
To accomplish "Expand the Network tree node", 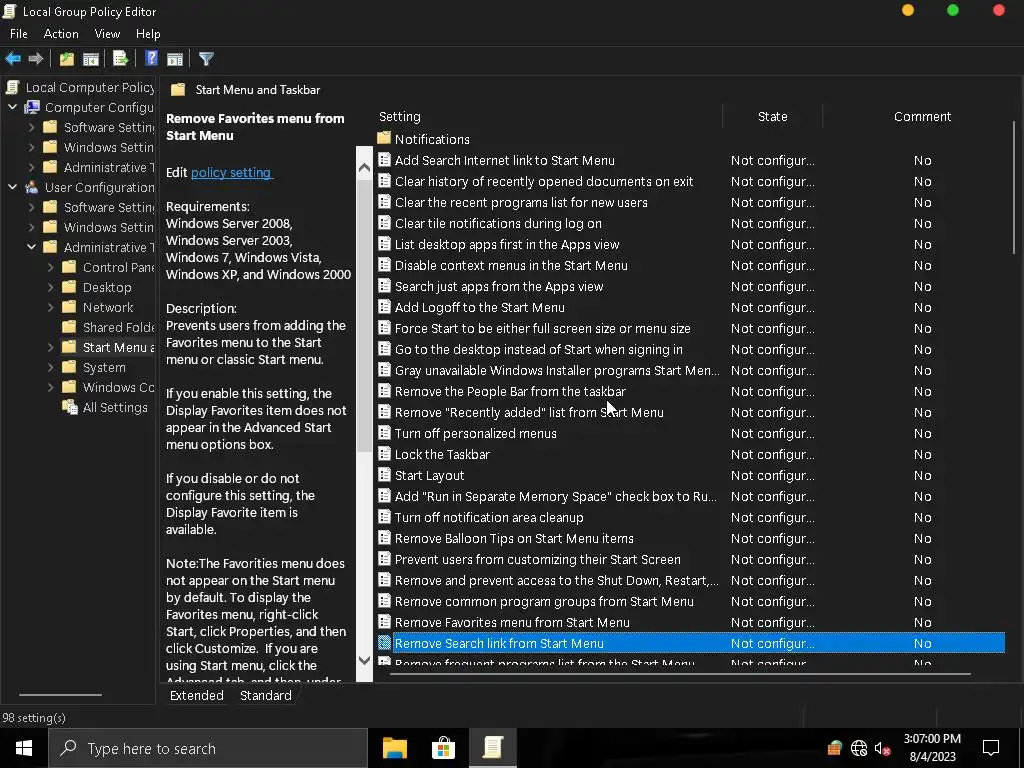I will coord(50,307).
